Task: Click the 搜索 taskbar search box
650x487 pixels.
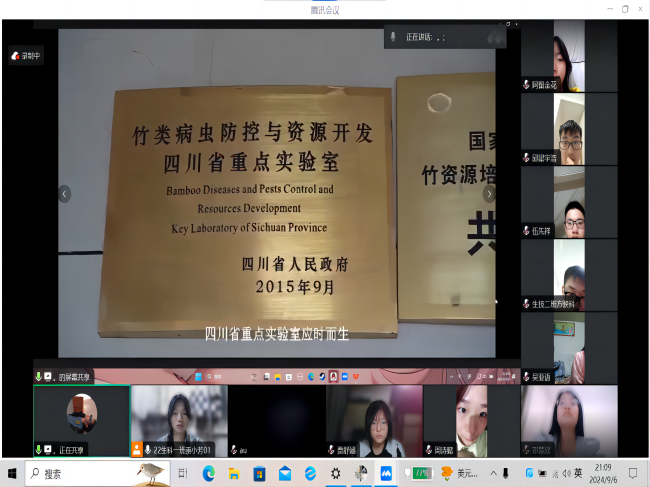Action: pos(98,473)
